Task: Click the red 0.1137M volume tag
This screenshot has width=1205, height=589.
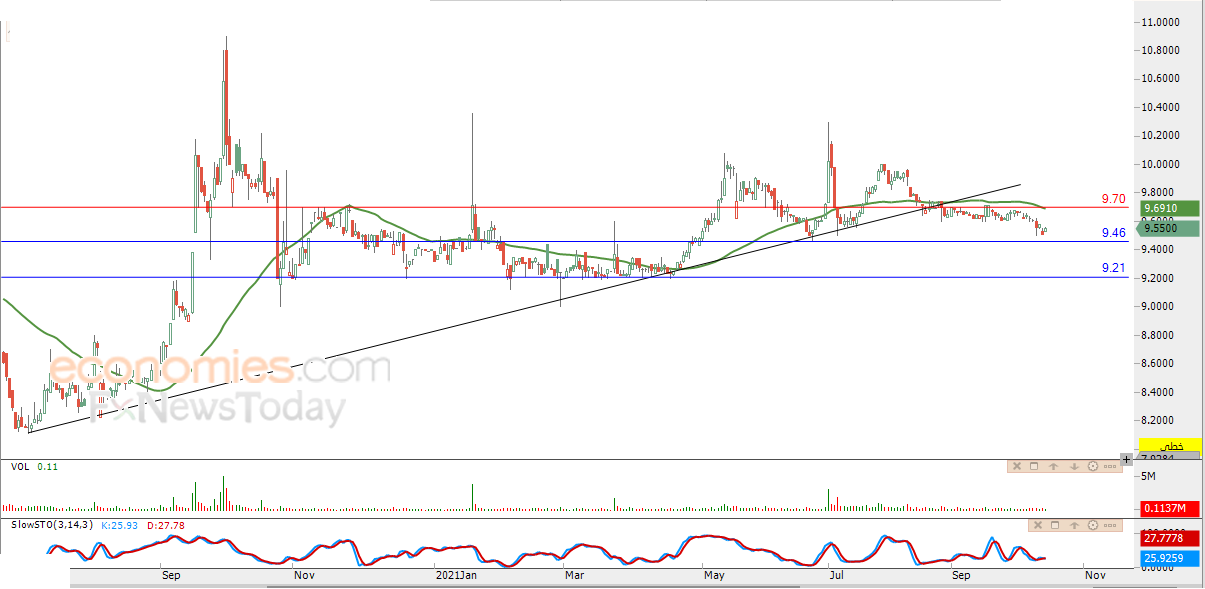Action: pyautogui.click(x=1170, y=508)
